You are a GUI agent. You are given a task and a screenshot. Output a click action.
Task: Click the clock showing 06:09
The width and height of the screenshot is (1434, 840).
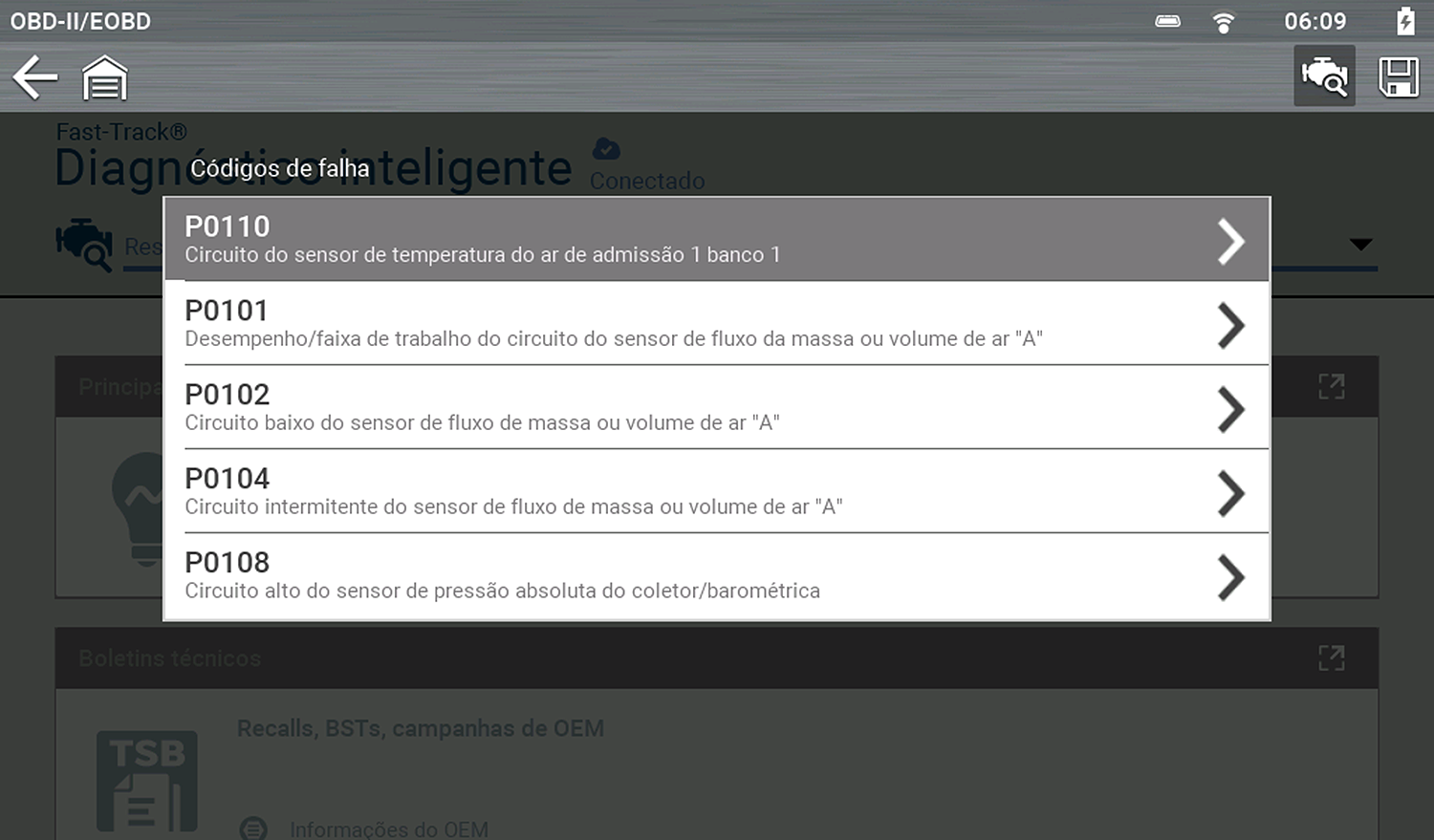coord(1314,21)
